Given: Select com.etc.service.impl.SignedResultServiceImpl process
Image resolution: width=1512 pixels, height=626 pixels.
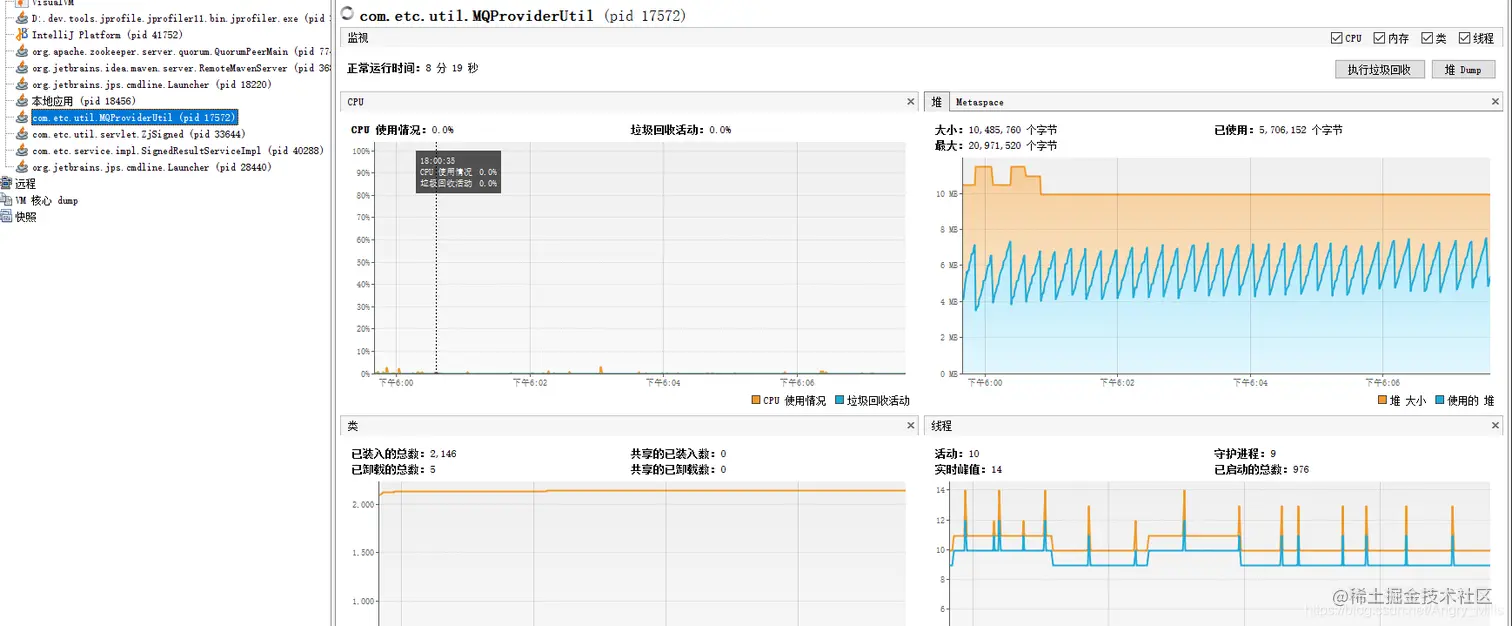Looking at the screenshot, I should click(178, 150).
